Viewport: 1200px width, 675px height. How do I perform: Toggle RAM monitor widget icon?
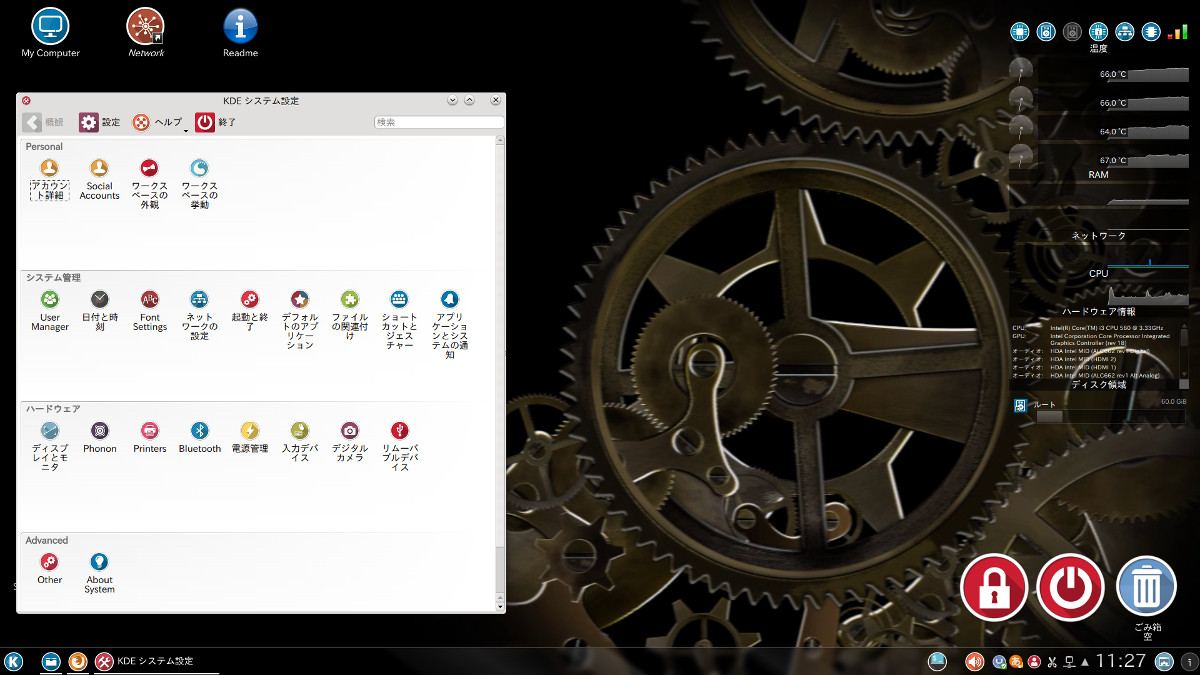1150,32
